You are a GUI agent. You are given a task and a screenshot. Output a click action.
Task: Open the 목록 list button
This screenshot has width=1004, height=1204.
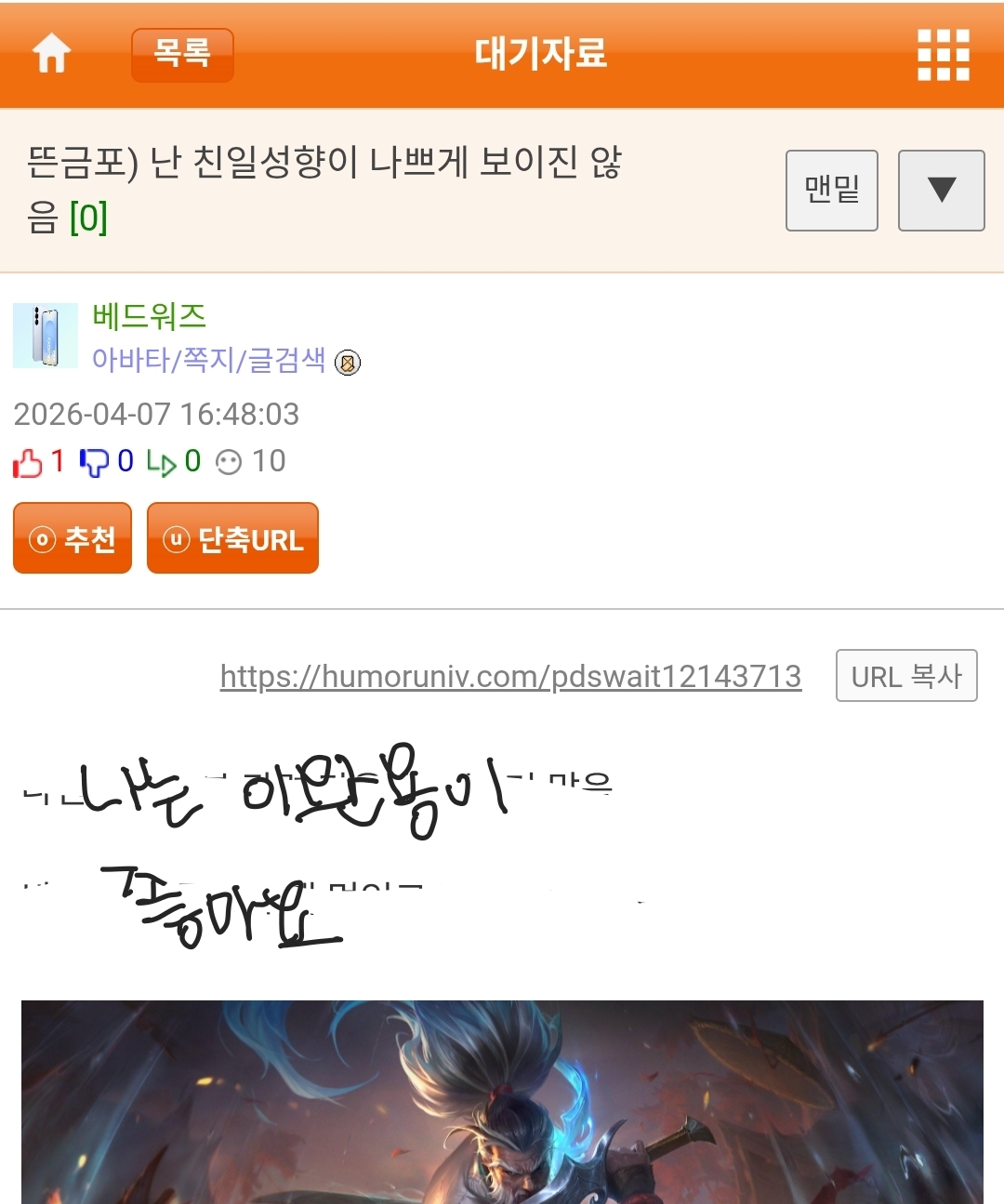point(182,55)
